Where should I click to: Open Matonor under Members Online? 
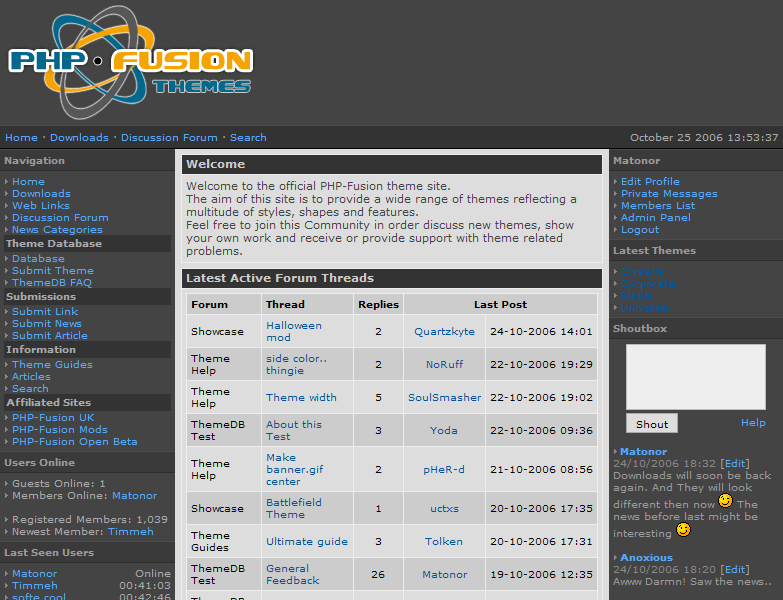tap(134, 496)
